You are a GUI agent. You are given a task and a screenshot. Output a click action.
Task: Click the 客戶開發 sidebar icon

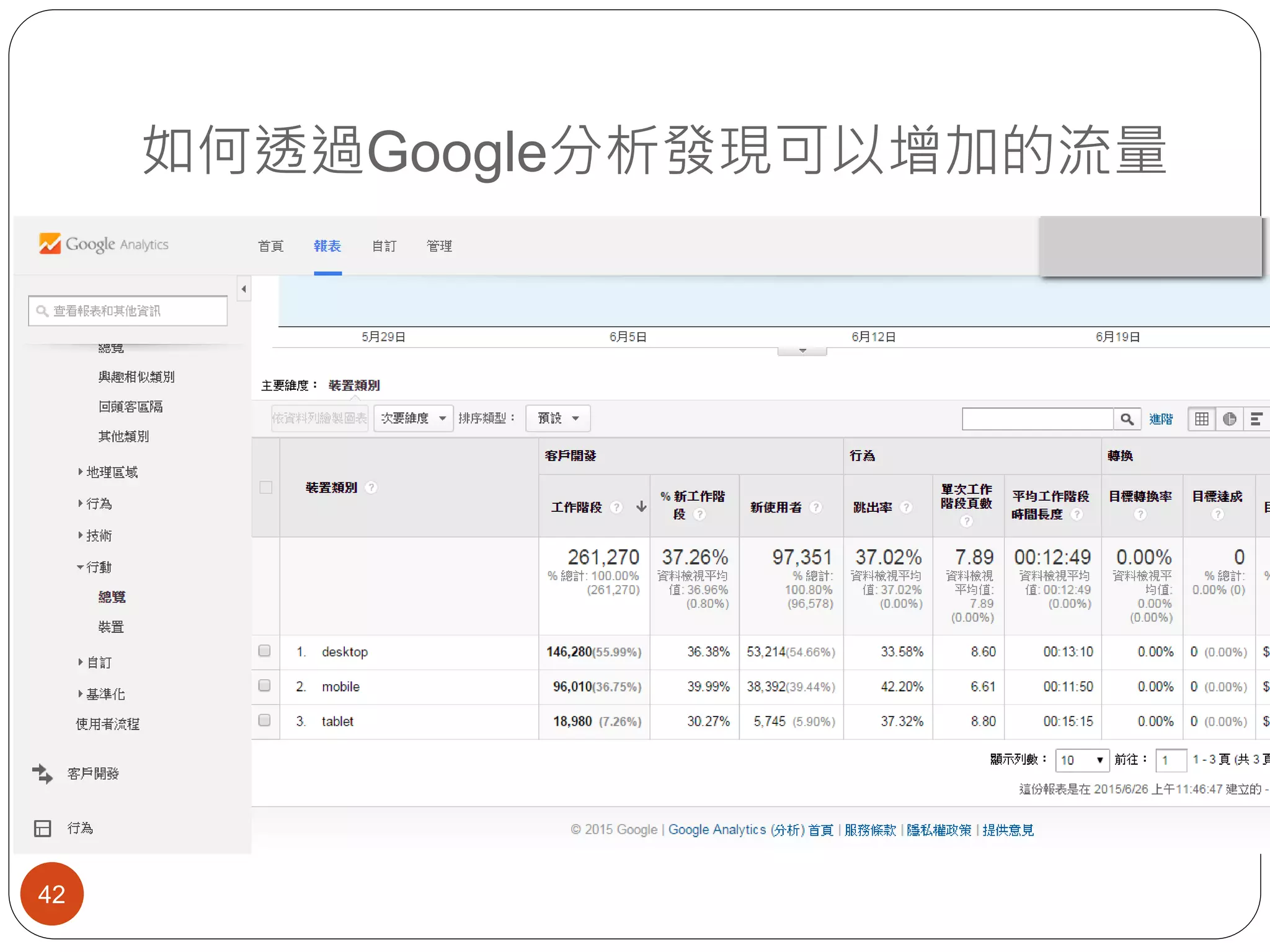(x=43, y=773)
